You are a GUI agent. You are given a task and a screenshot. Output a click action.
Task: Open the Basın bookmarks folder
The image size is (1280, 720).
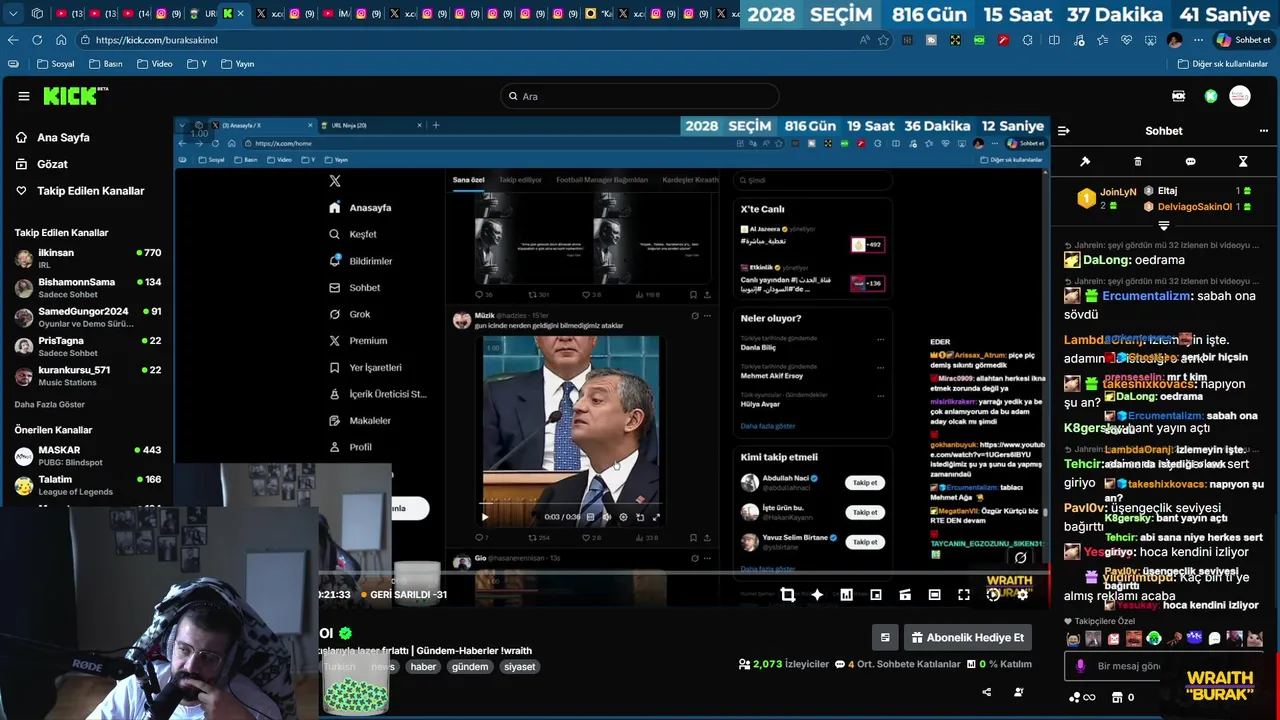click(106, 64)
